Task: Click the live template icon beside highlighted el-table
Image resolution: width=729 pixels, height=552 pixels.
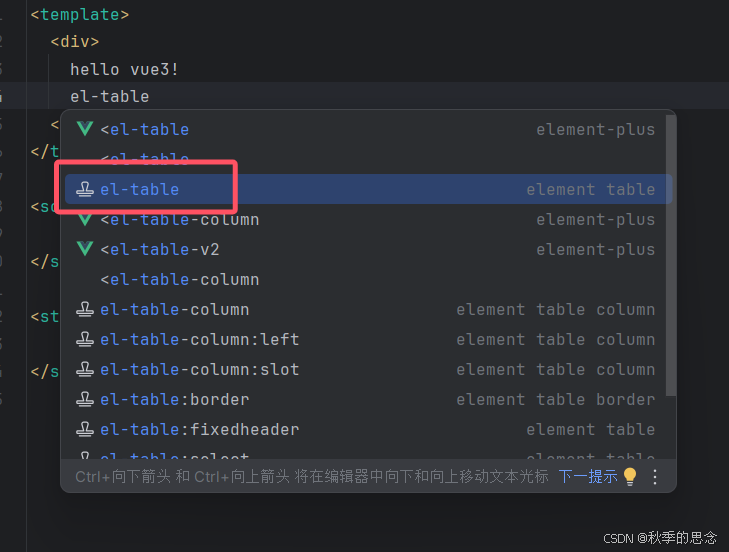Action: 85,189
